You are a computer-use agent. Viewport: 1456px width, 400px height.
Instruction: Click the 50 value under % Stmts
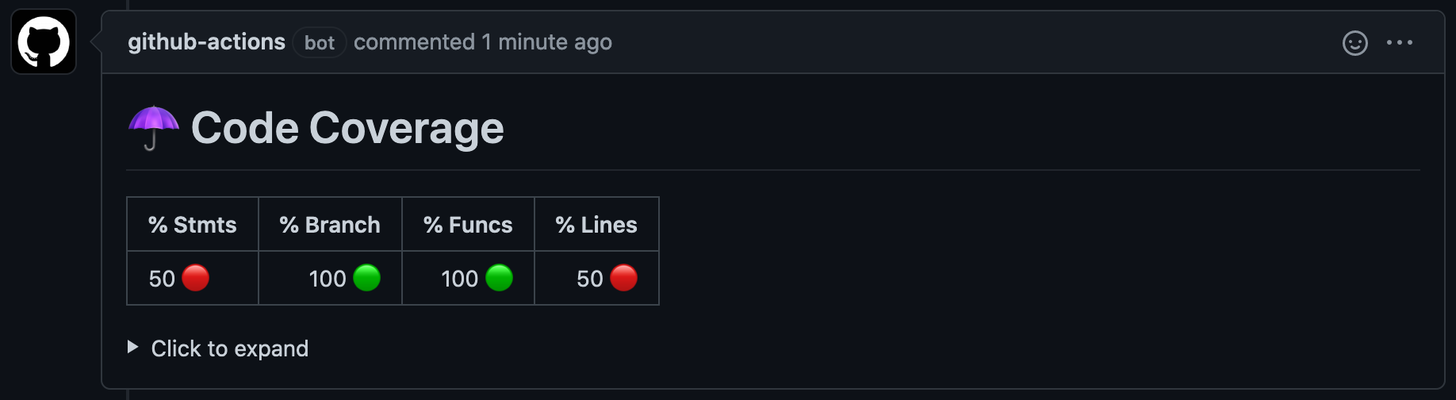click(162, 279)
